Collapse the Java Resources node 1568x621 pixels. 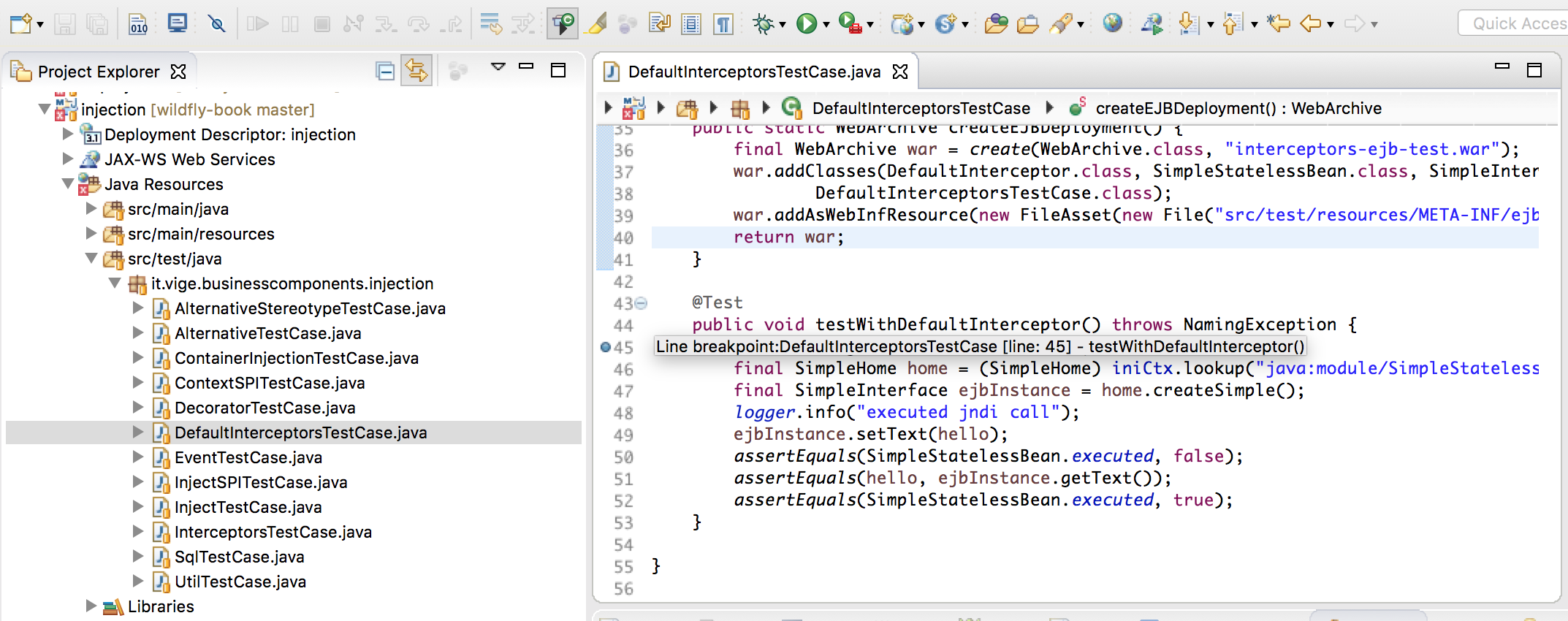tap(68, 183)
